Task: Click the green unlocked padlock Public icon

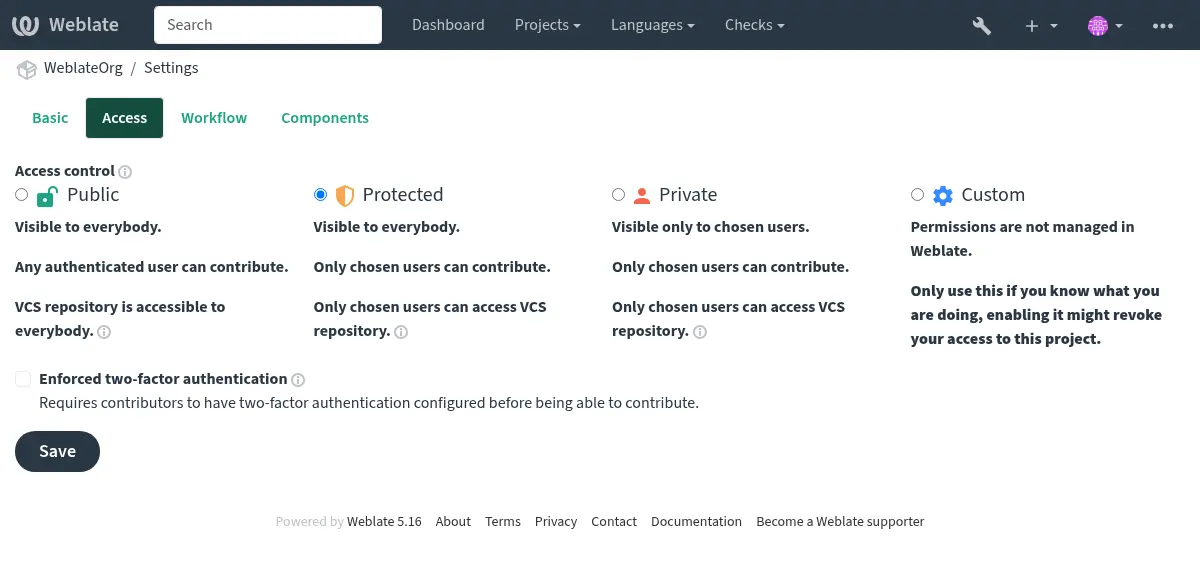Action: [x=46, y=195]
